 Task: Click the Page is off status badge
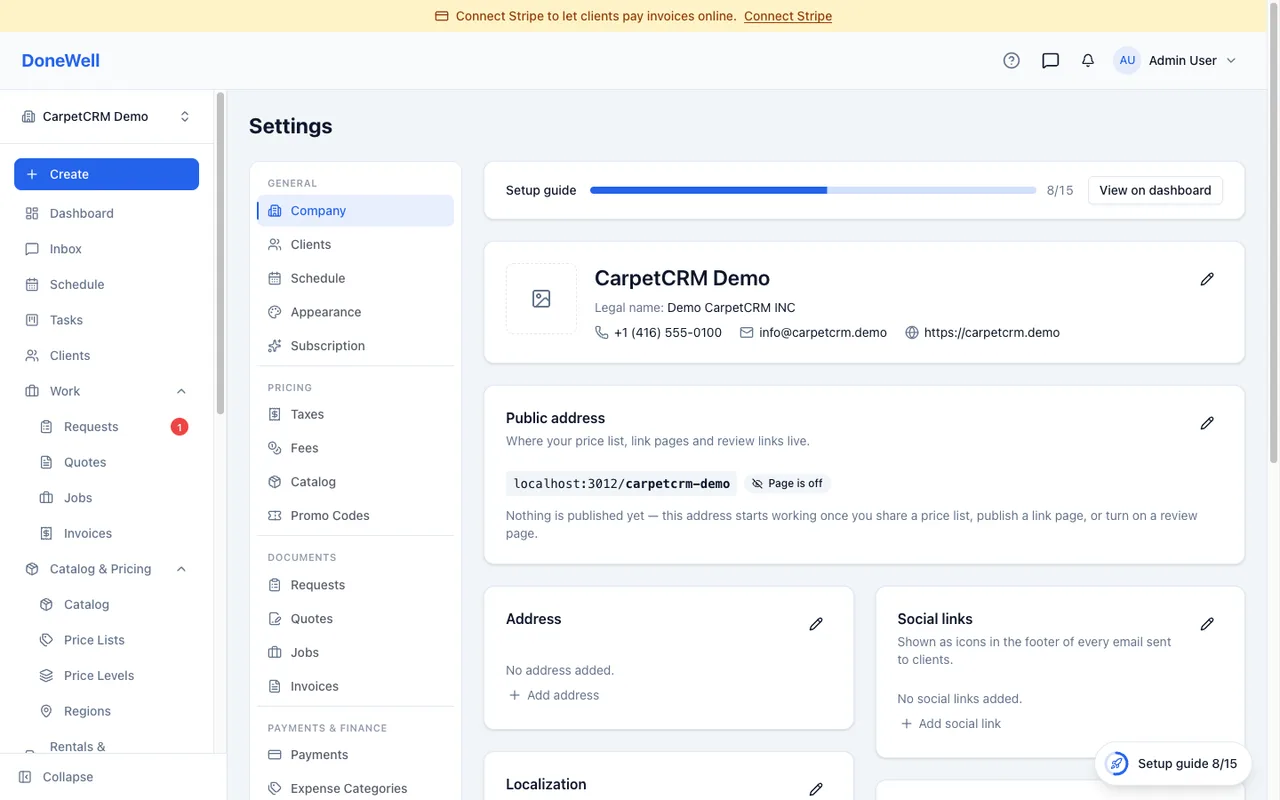point(787,483)
